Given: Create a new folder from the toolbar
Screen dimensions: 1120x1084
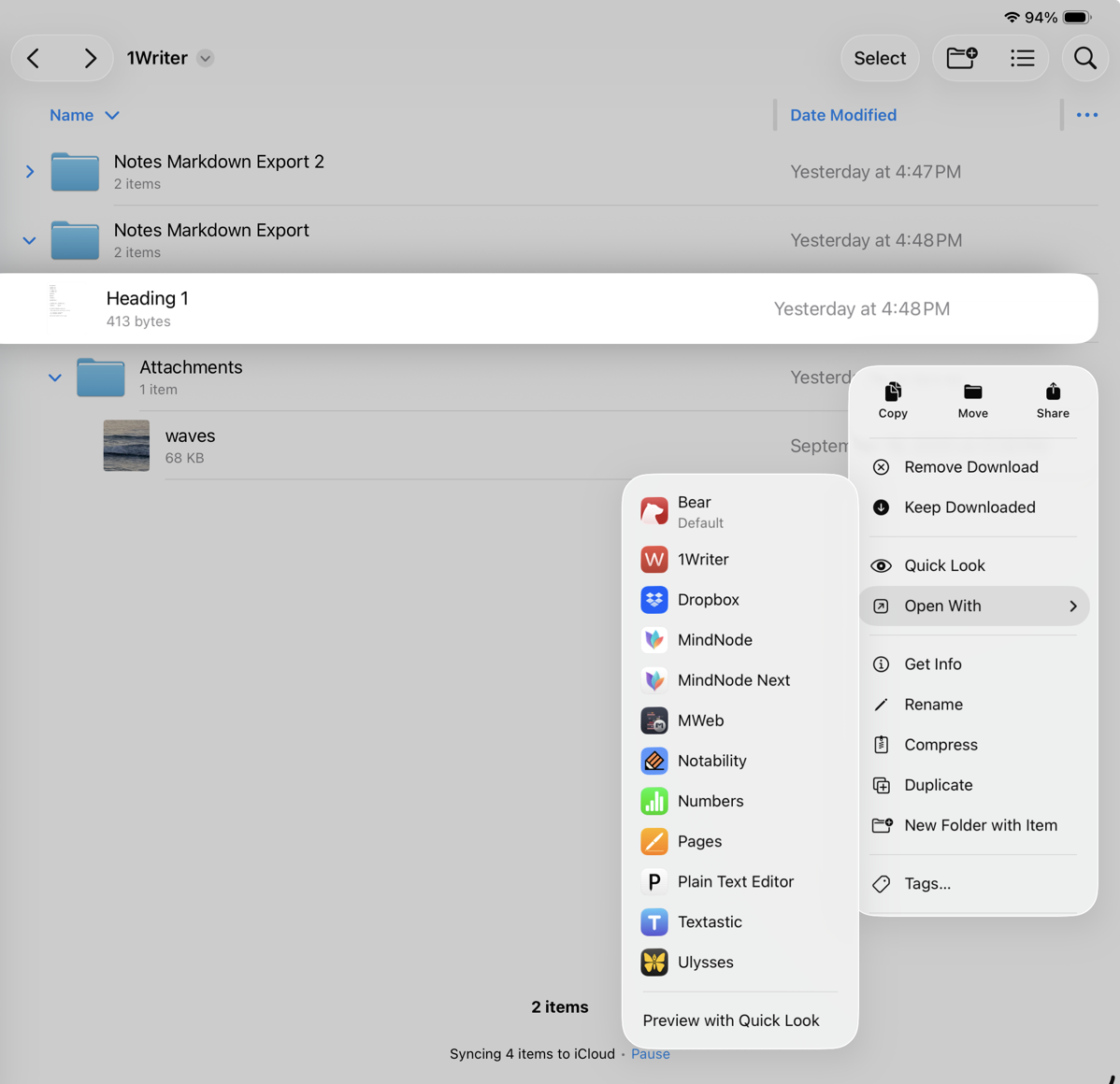Looking at the screenshot, I should coord(961,58).
